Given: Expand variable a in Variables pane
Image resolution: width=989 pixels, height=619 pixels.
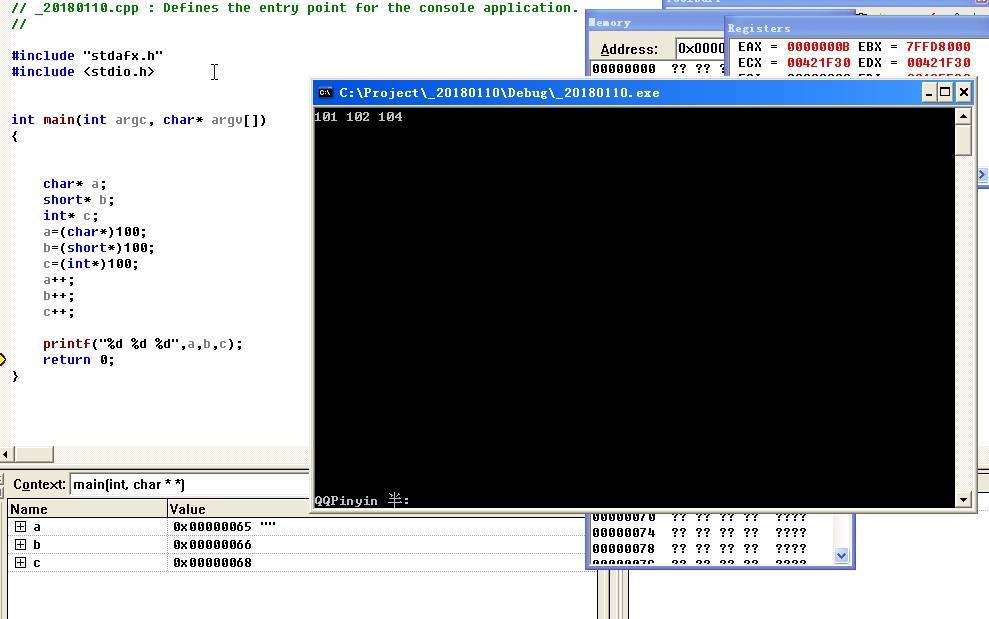Looking at the screenshot, I should (x=20, y=527).
